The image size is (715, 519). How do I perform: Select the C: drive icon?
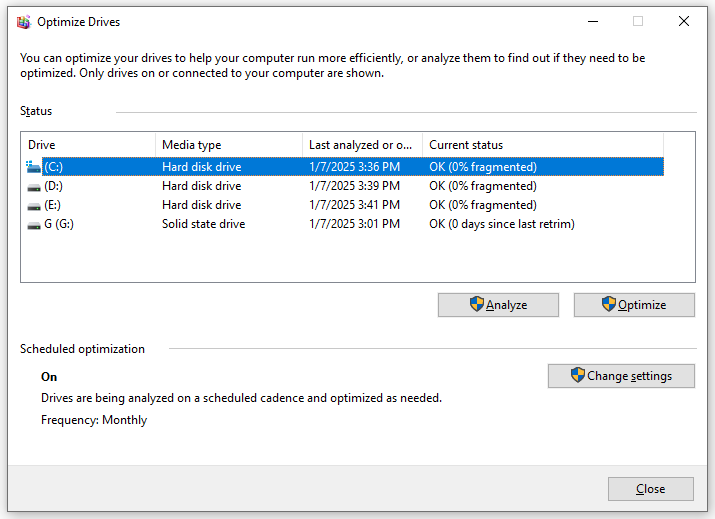tap(33, 167)
